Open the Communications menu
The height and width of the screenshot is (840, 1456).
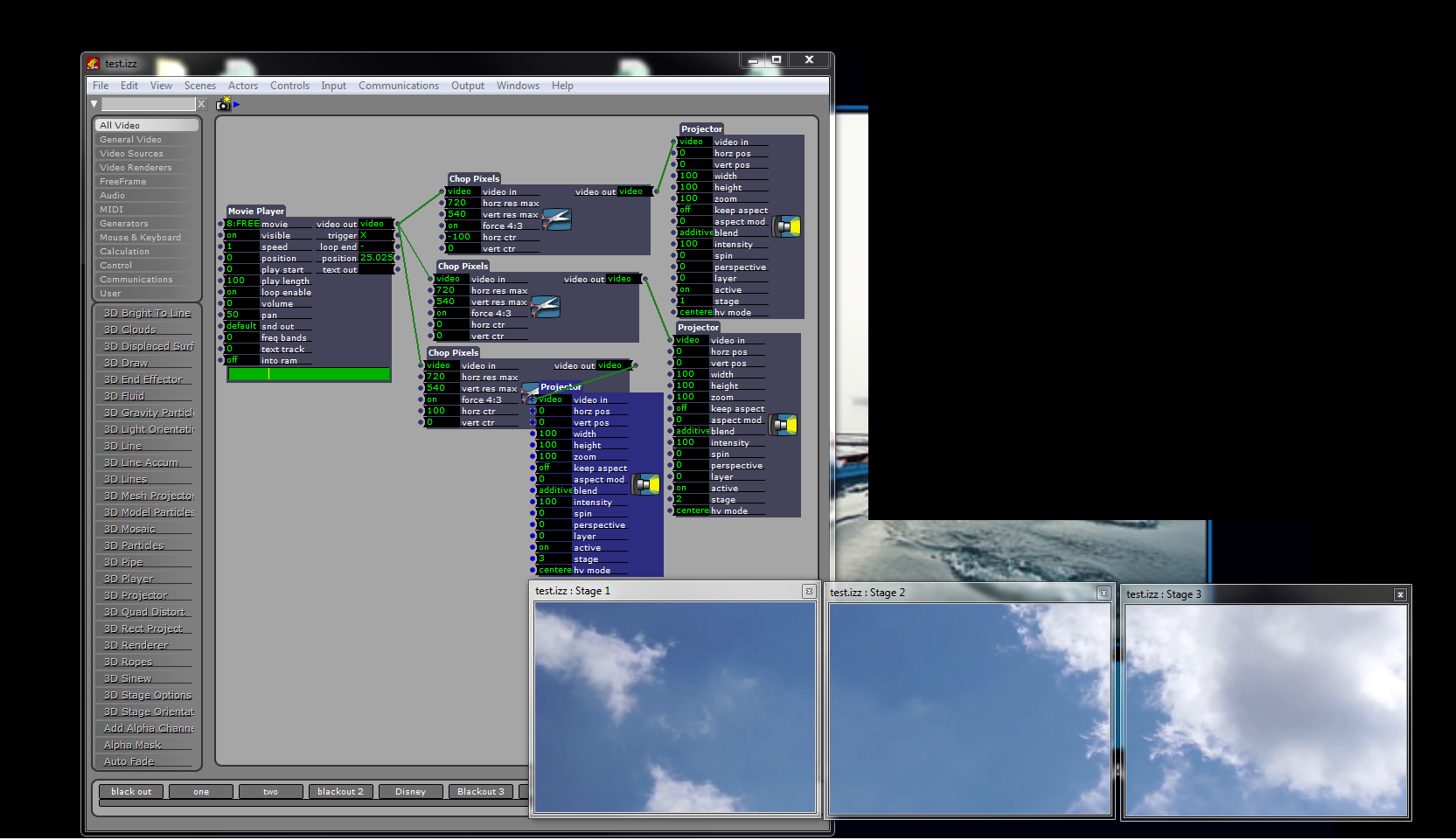tap(399, 86)
